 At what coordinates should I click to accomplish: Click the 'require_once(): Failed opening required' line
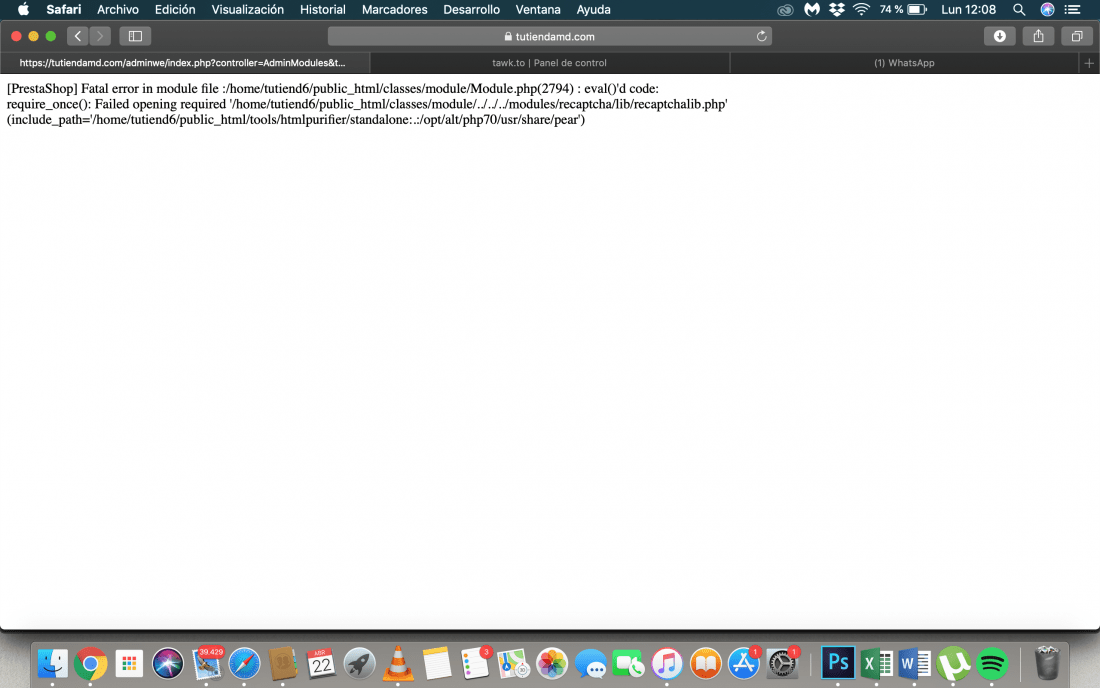pos(367,104)
